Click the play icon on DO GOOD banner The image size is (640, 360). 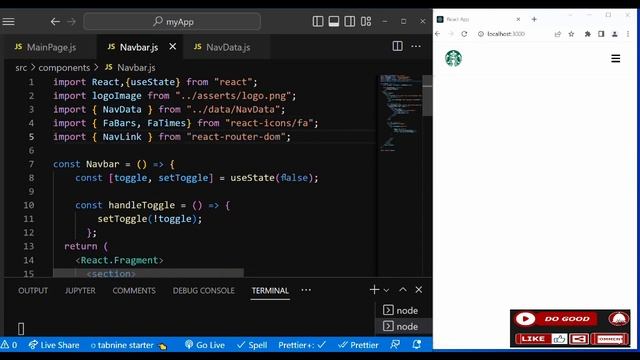[525, 319]
